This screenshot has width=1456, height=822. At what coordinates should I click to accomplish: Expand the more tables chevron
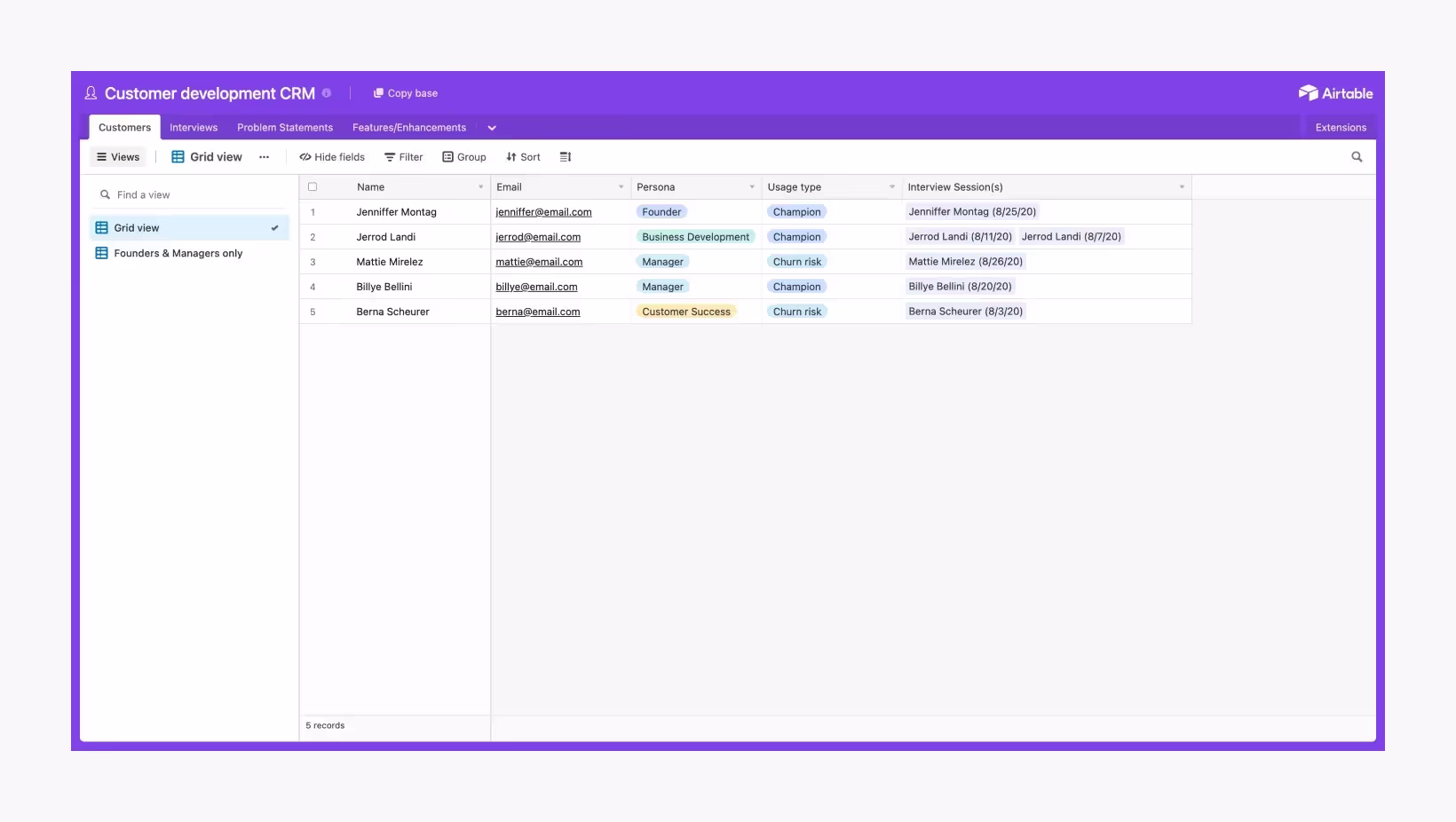(492, 128)
